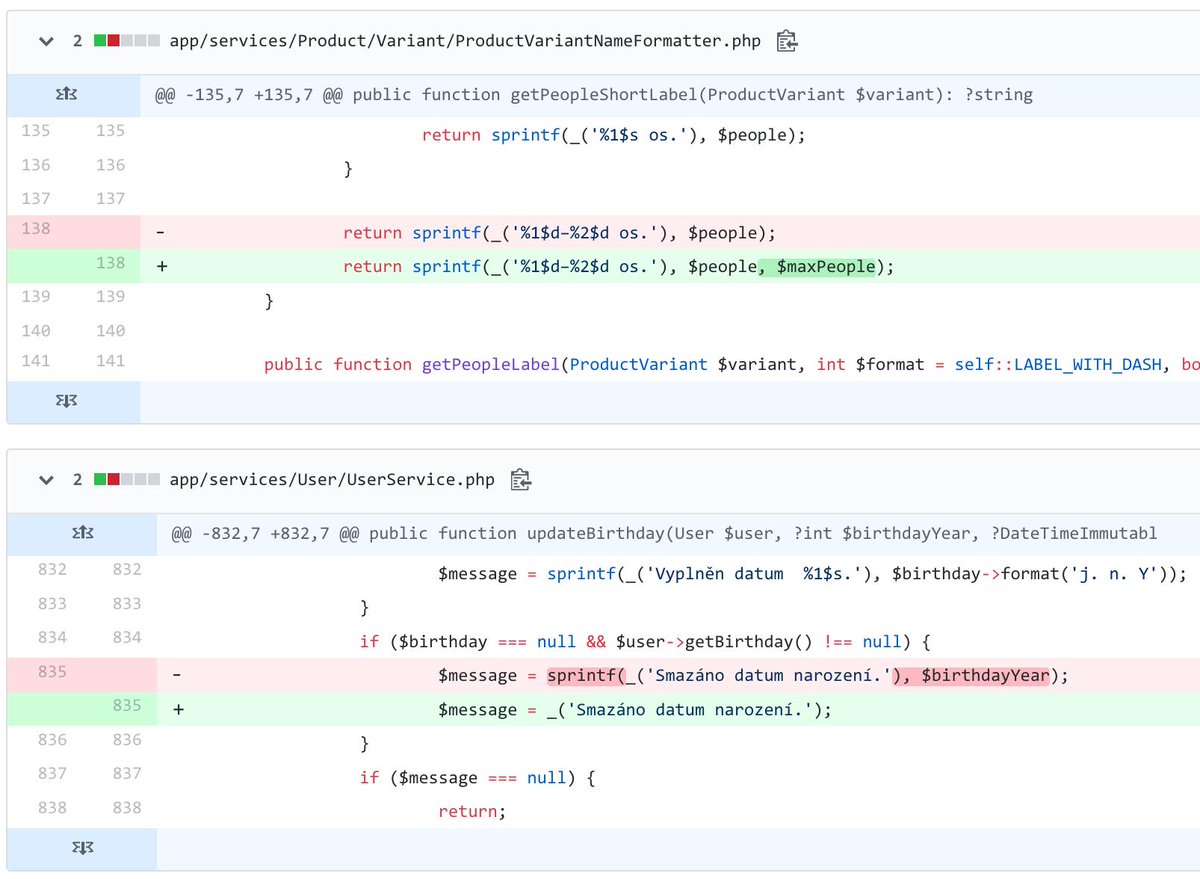The width and height of the screenshot is (1200, 879).
Task: Click the updateBirthday hunk header
Action: click(664, 533)
